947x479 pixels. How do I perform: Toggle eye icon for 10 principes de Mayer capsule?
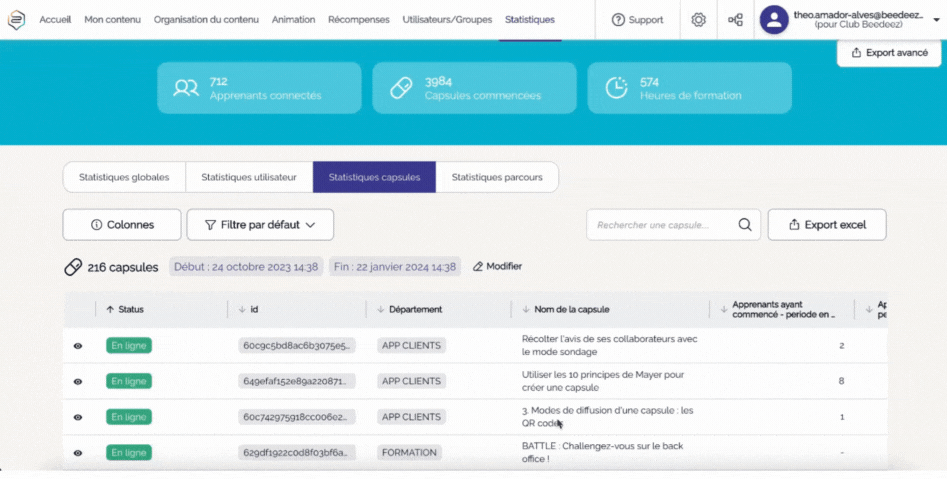click(x=78, y=382)
